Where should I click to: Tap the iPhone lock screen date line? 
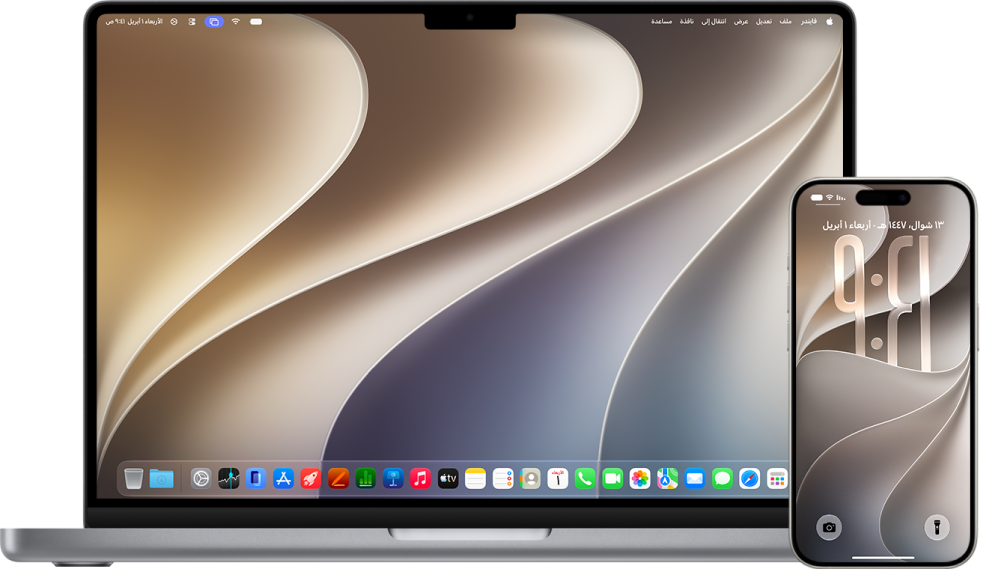coord(883,225)
